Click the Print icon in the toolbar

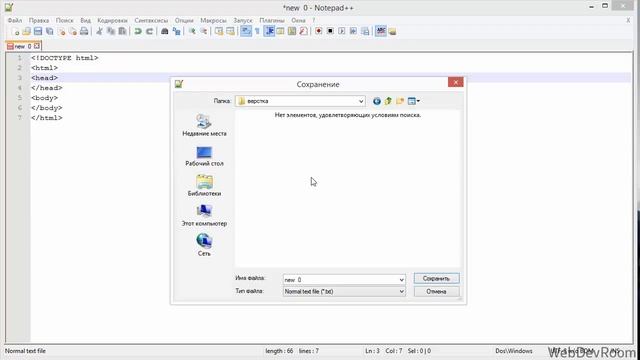84,31
